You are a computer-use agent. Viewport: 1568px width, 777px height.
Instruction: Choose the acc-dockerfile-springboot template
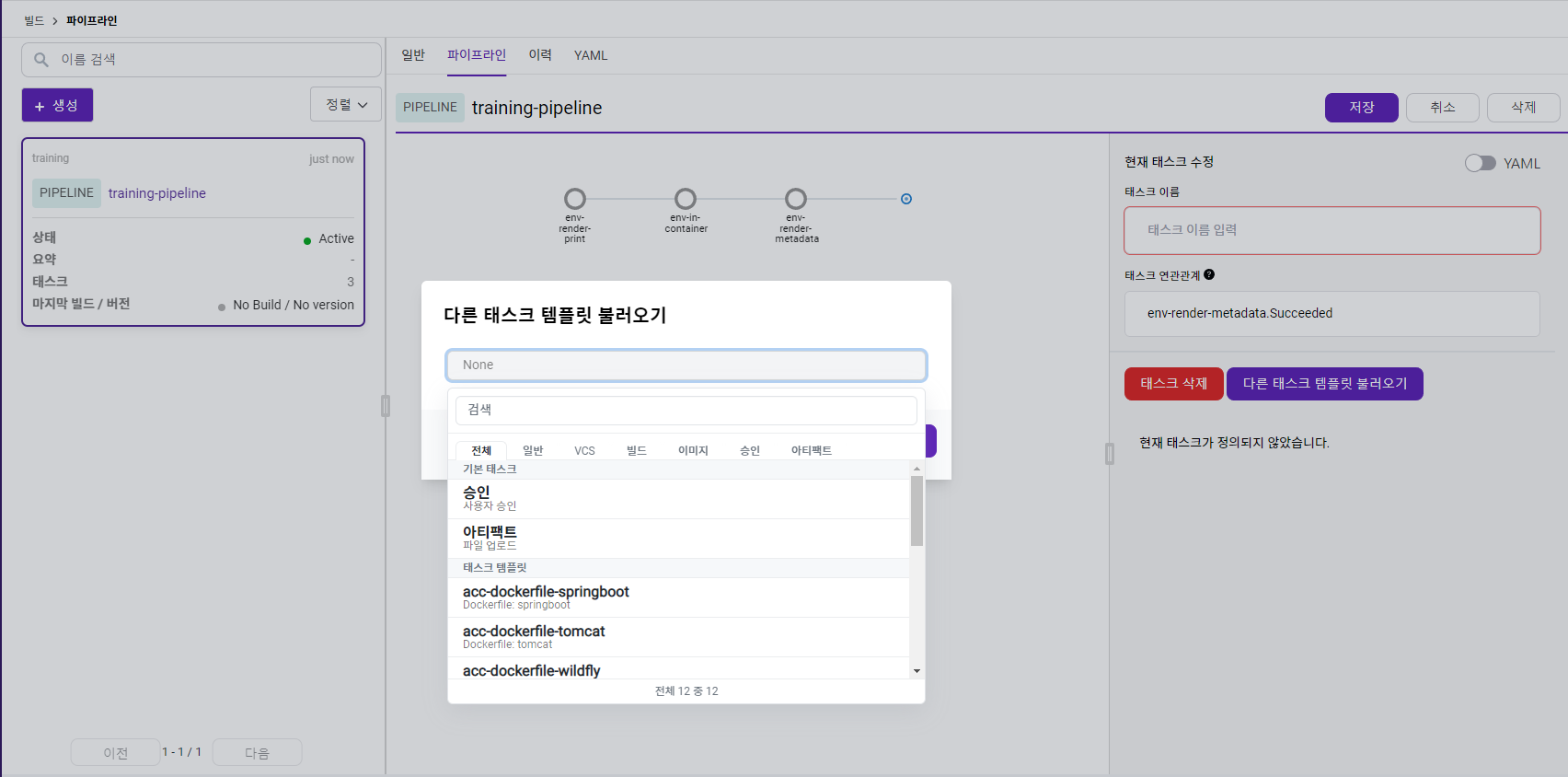coord(679,597)
